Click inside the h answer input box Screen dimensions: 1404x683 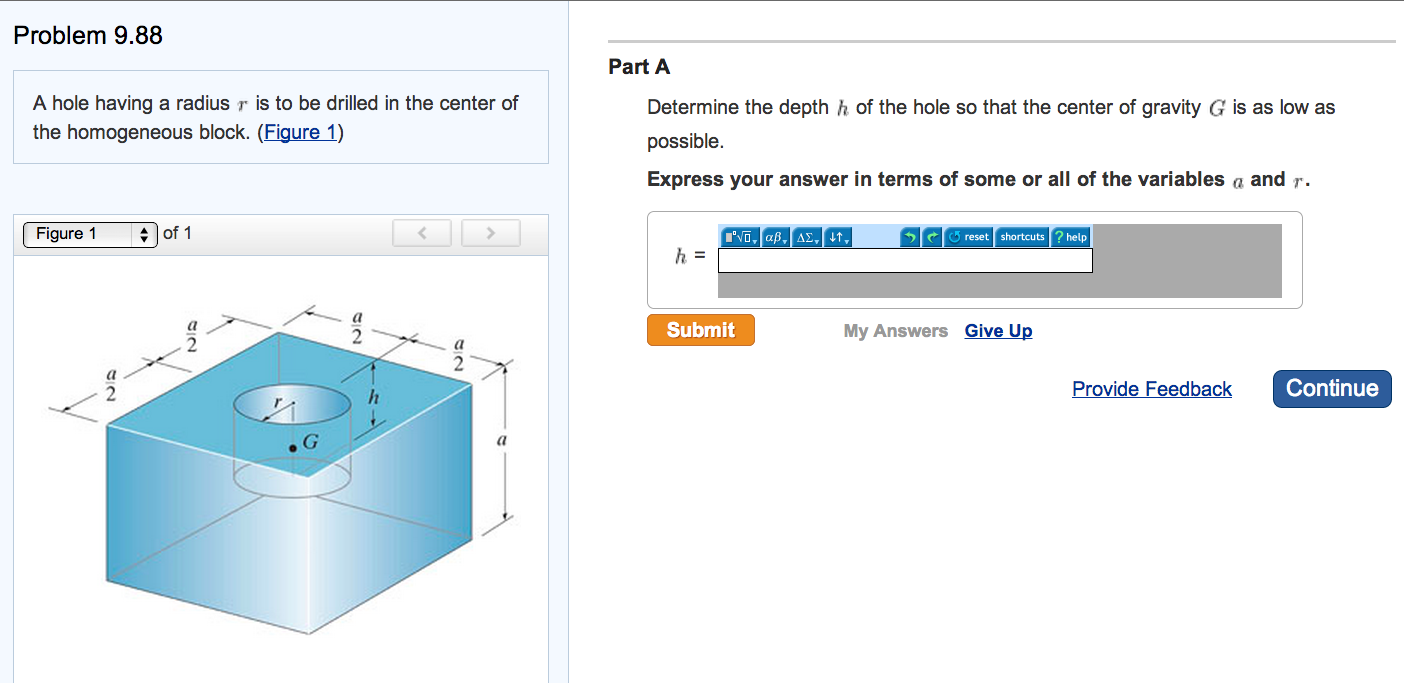coord(900,260)
